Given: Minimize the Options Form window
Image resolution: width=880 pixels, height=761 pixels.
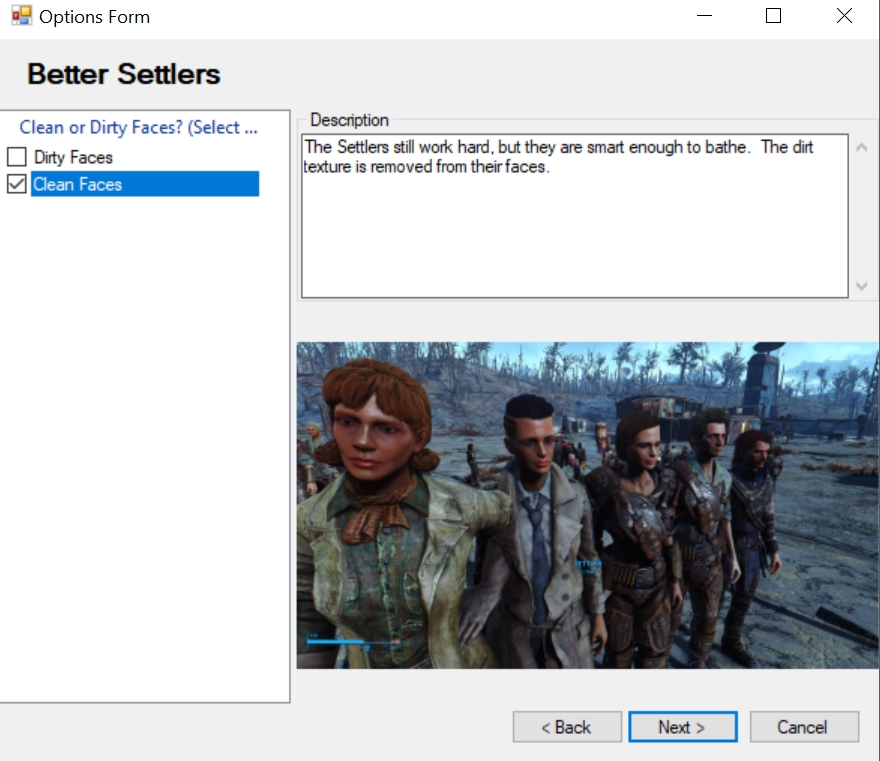Looking at the screenshot, I should [704, 16].
